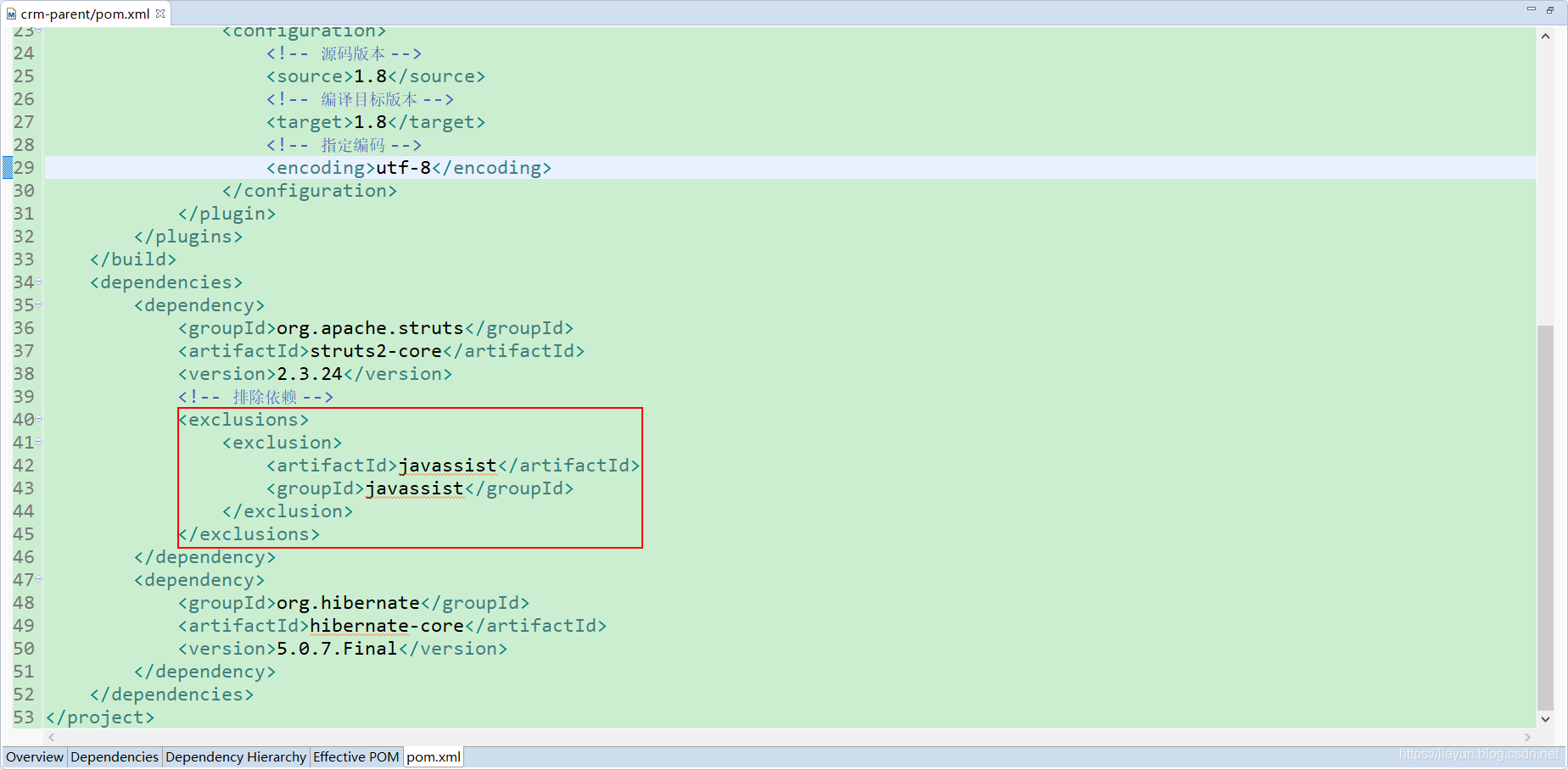Click the closing </plugin> tag on line 31

pyautogui.click(x=227, y=214)
